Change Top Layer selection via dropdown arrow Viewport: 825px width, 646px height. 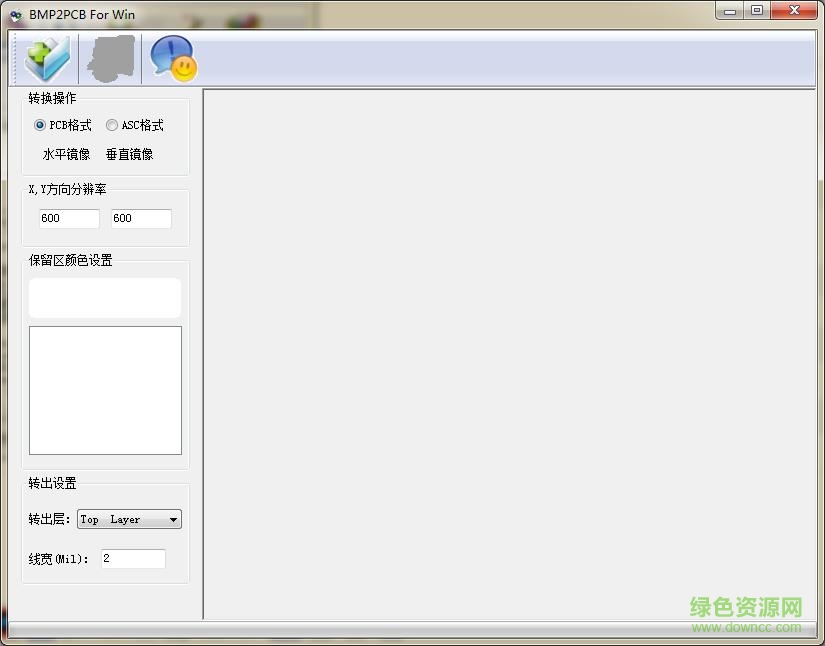click(174, 519)
